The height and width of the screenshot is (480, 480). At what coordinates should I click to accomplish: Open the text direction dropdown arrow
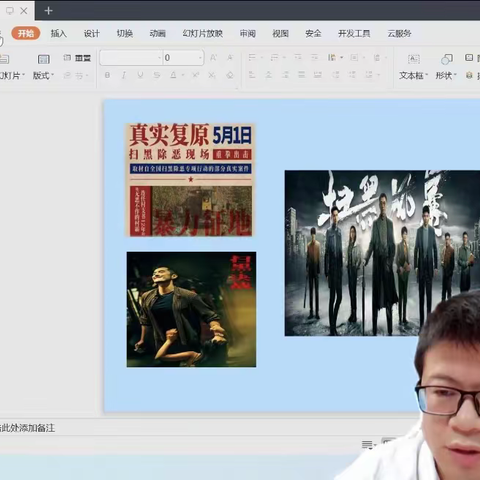click(x=342, y=58)
